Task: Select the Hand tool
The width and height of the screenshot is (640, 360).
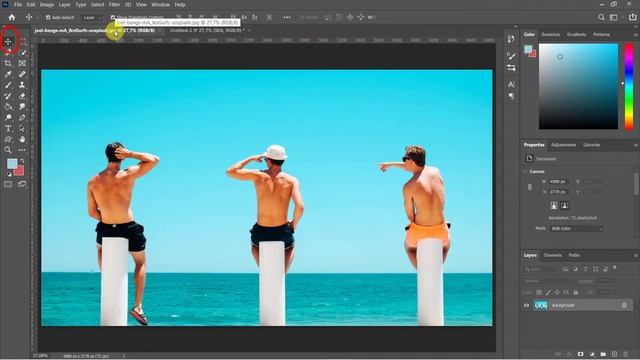Action: (22, 139)
